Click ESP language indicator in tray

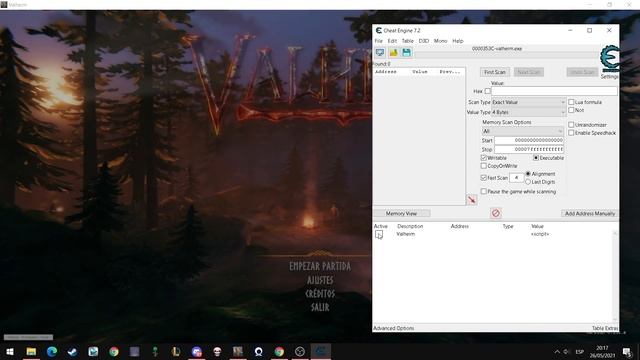579,351
